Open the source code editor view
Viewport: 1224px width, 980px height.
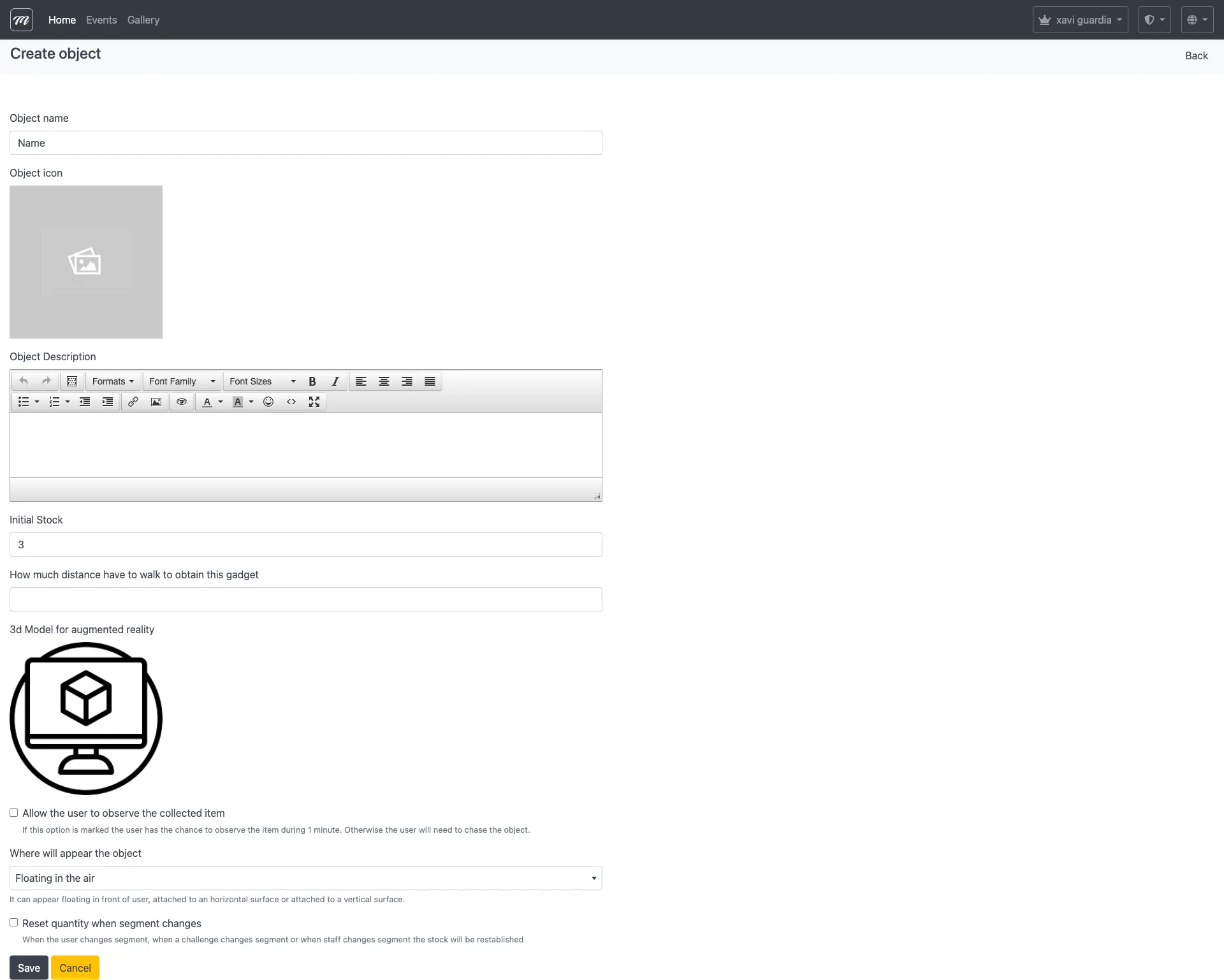(x=291, y=402)
